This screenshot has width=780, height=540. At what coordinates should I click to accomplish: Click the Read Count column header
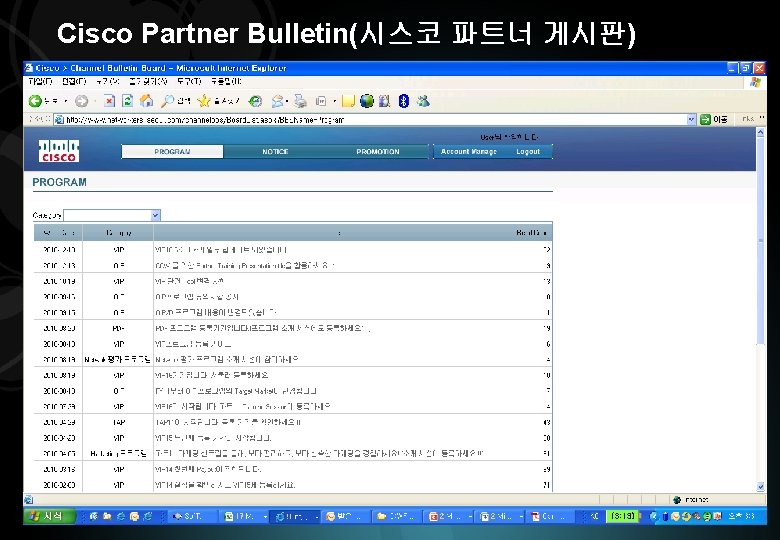(x=531, y=232)
